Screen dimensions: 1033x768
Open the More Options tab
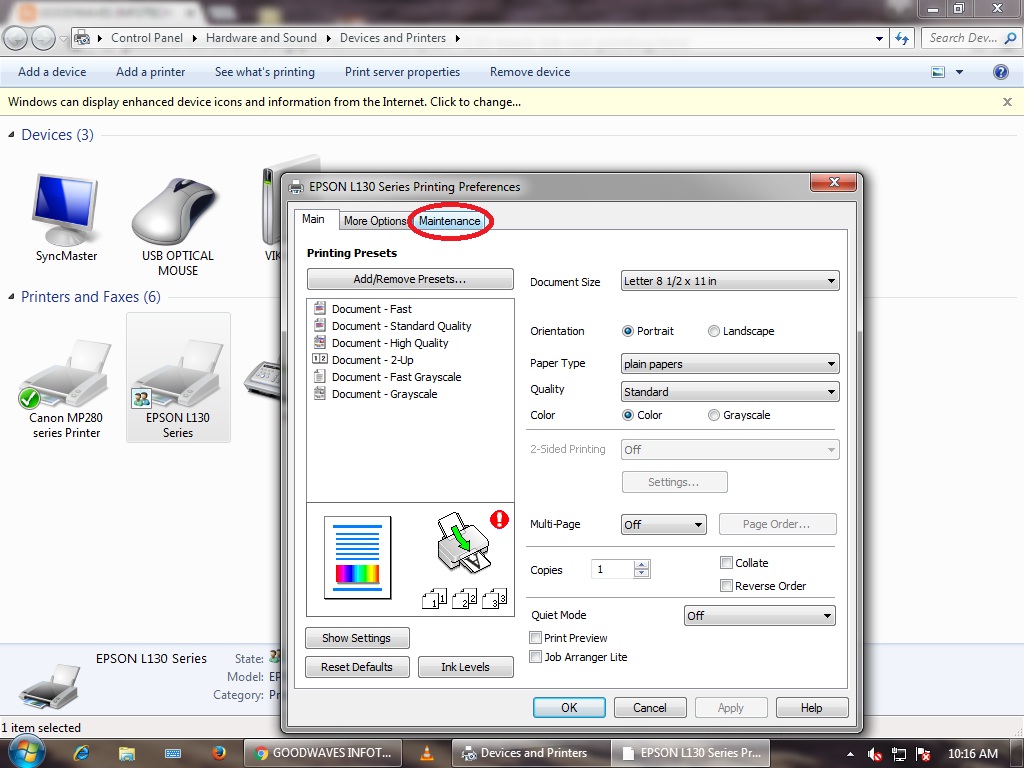click(374, 221)
